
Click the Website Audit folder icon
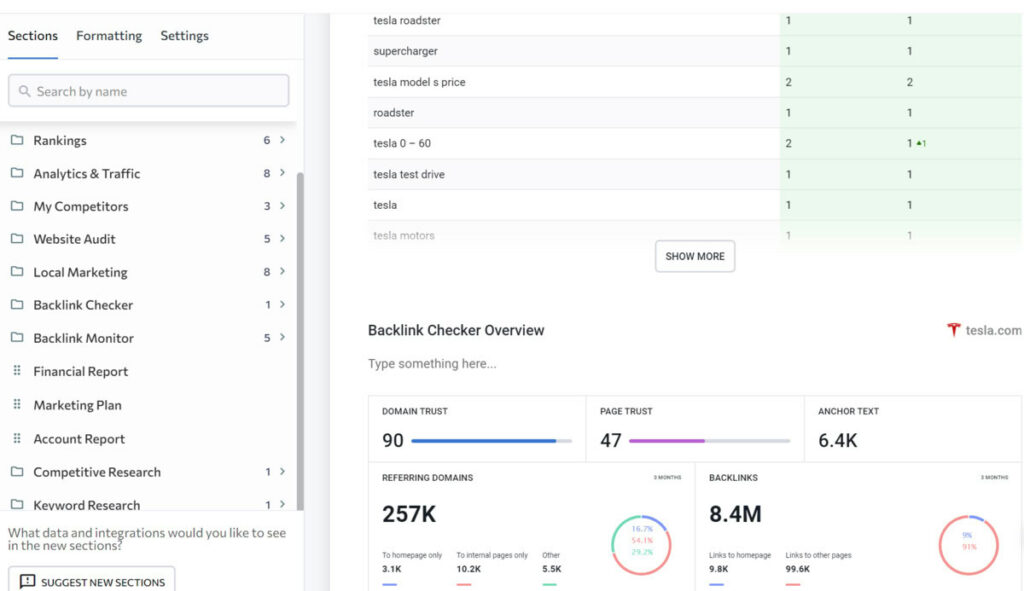[17, 238]
